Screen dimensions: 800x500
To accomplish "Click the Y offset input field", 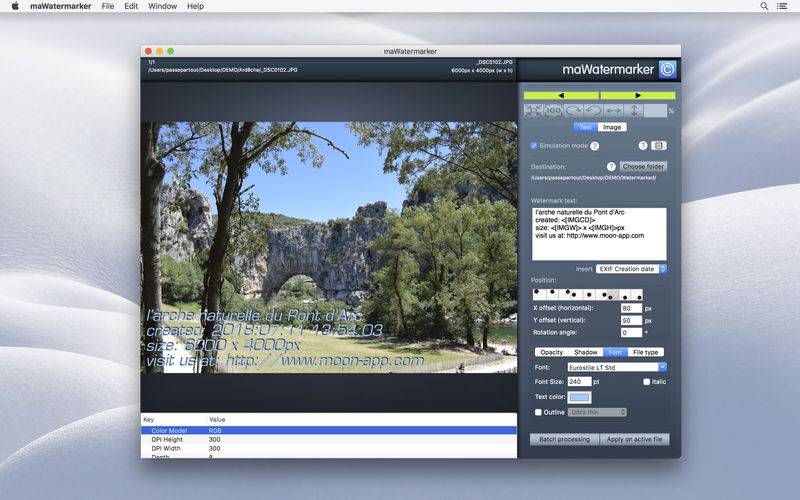I will [631, 320].
